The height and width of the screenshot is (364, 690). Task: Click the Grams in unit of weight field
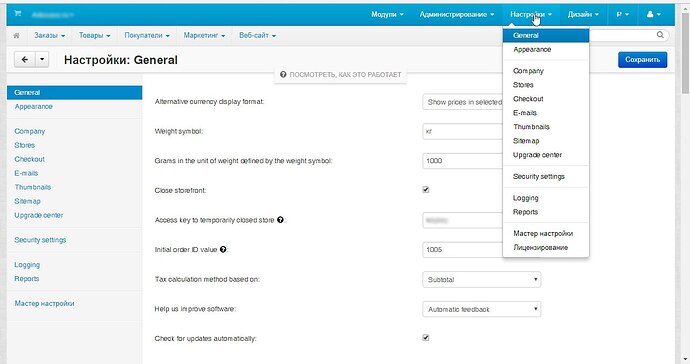[x=462, y=161]
